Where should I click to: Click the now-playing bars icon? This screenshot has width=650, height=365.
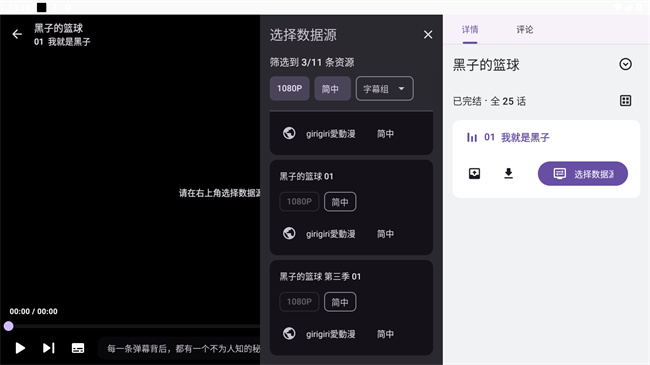coord(472,137)
